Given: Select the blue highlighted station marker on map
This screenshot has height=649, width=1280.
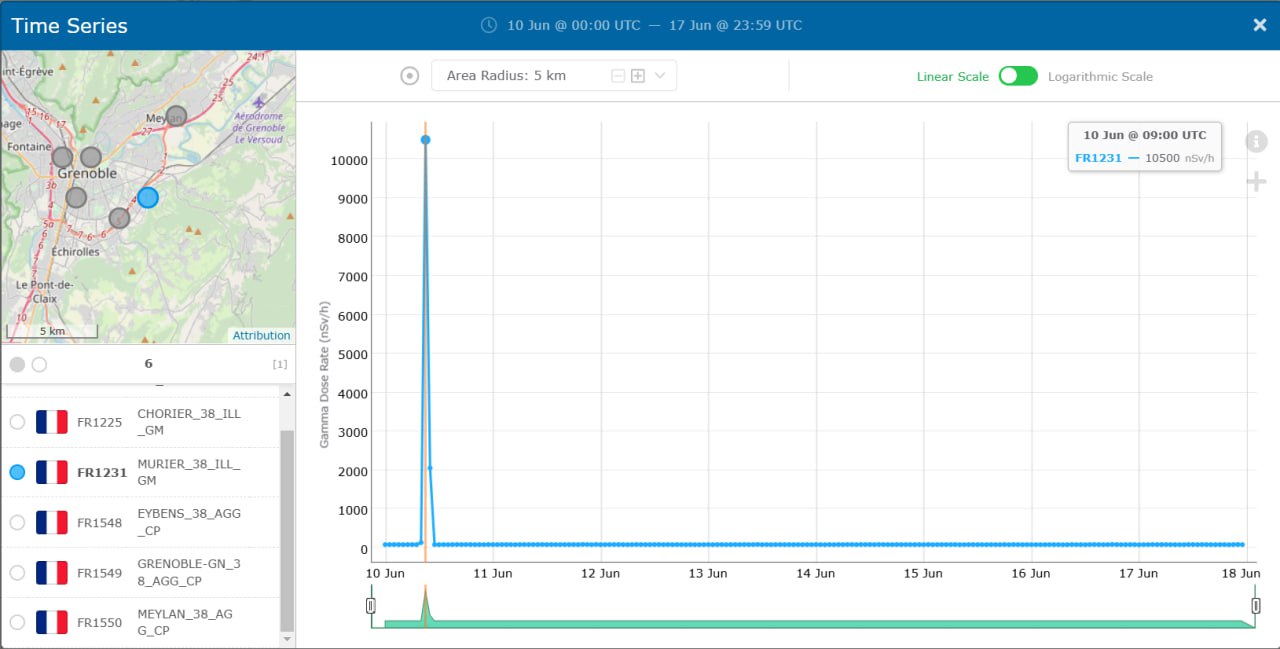Looking at the screenshot, I should coord(148,198).
